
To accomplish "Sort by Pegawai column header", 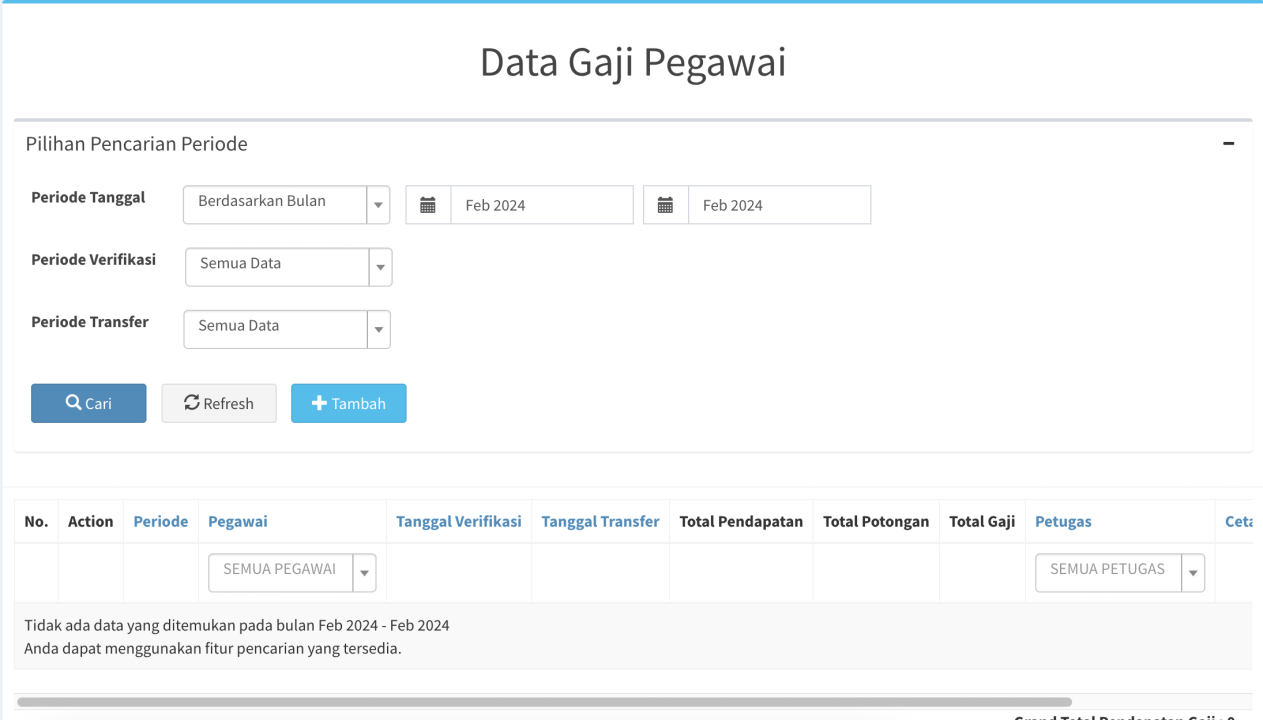I will coord(238,521).
